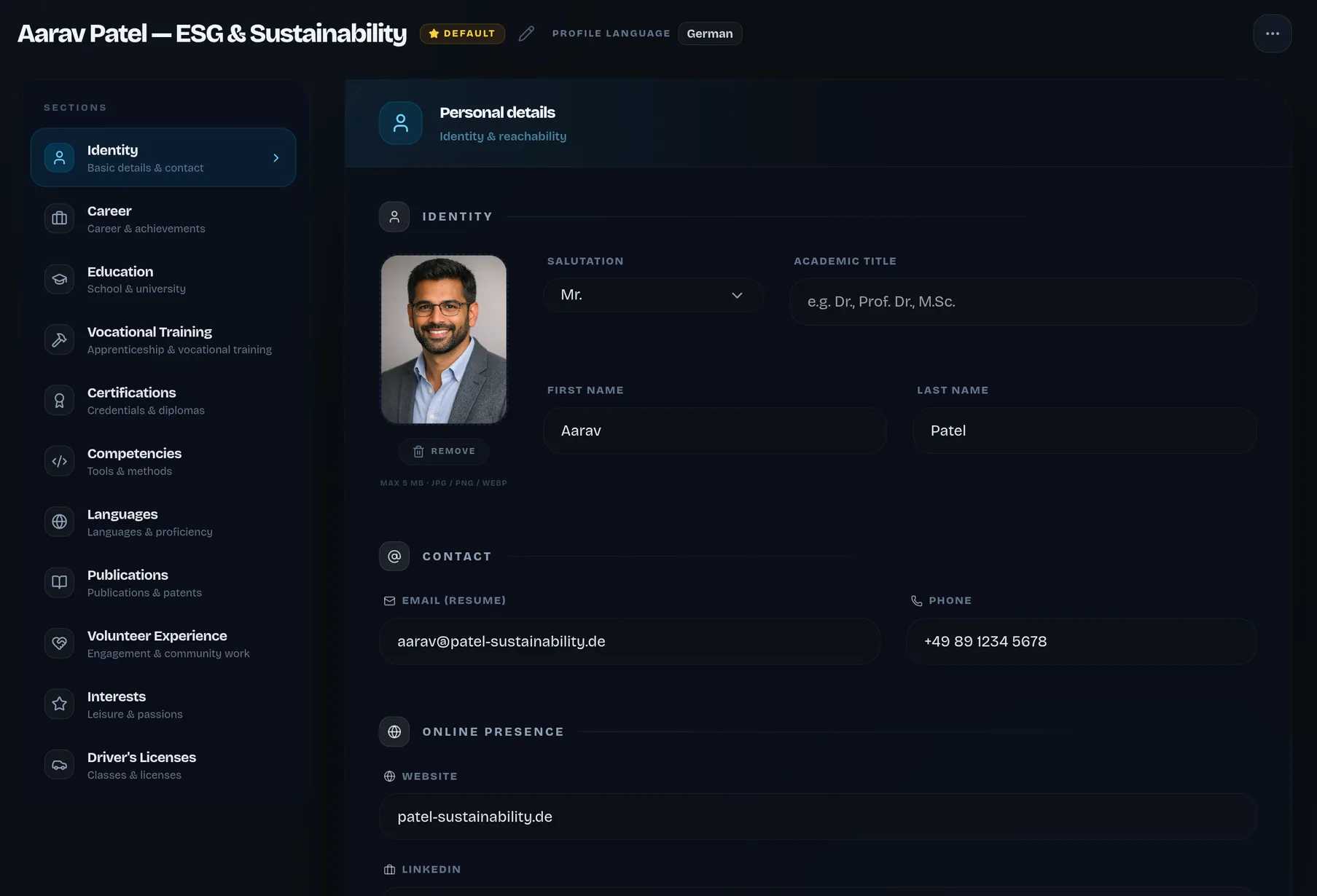Click the envelope icon by Email (Resume)
The height and width of the screenshot is (896, 1317).
pos(389,601)
